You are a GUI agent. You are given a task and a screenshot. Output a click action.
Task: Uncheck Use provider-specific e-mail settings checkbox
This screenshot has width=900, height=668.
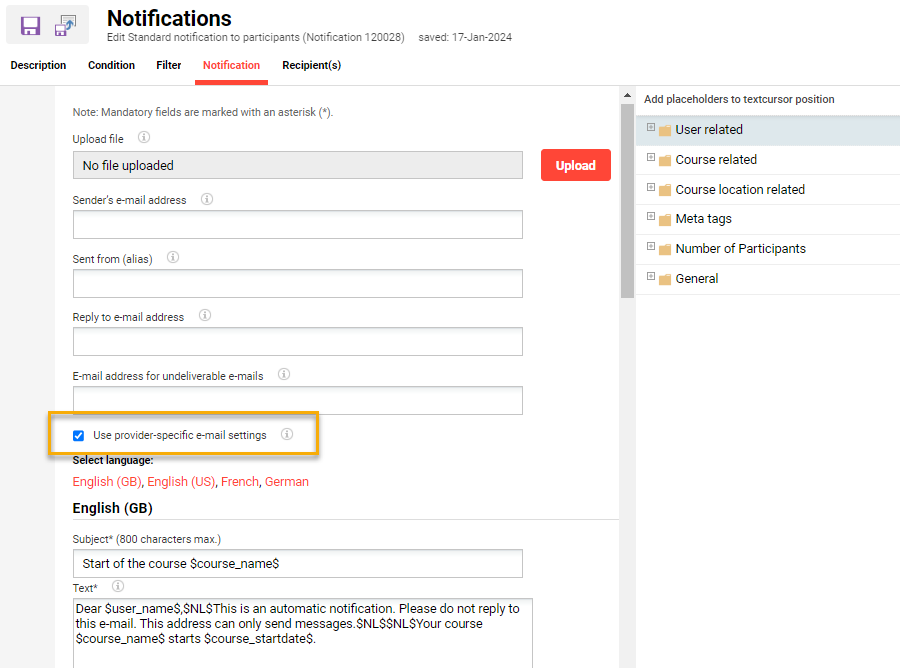click(79, 435)
